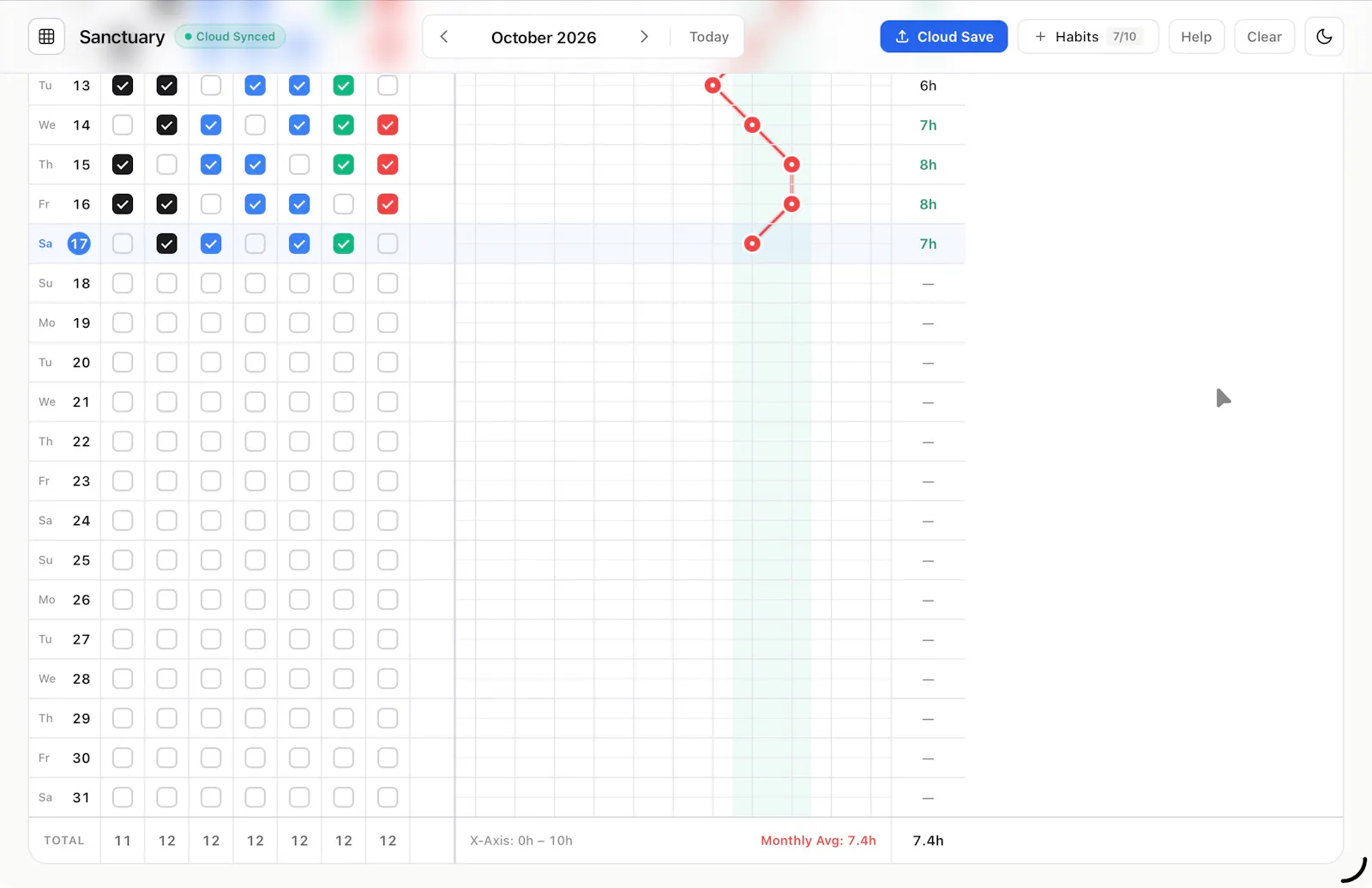
Task: Jump to Today in the month navigator
Action: click(709, 37)
